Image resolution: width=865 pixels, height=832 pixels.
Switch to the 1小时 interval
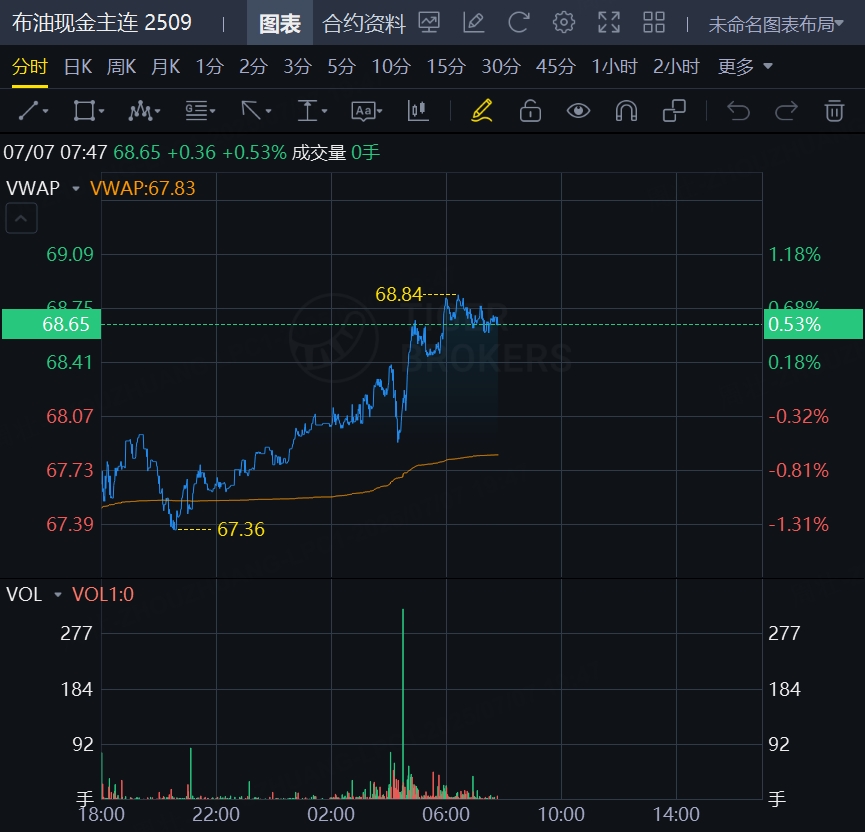[614, 67]
